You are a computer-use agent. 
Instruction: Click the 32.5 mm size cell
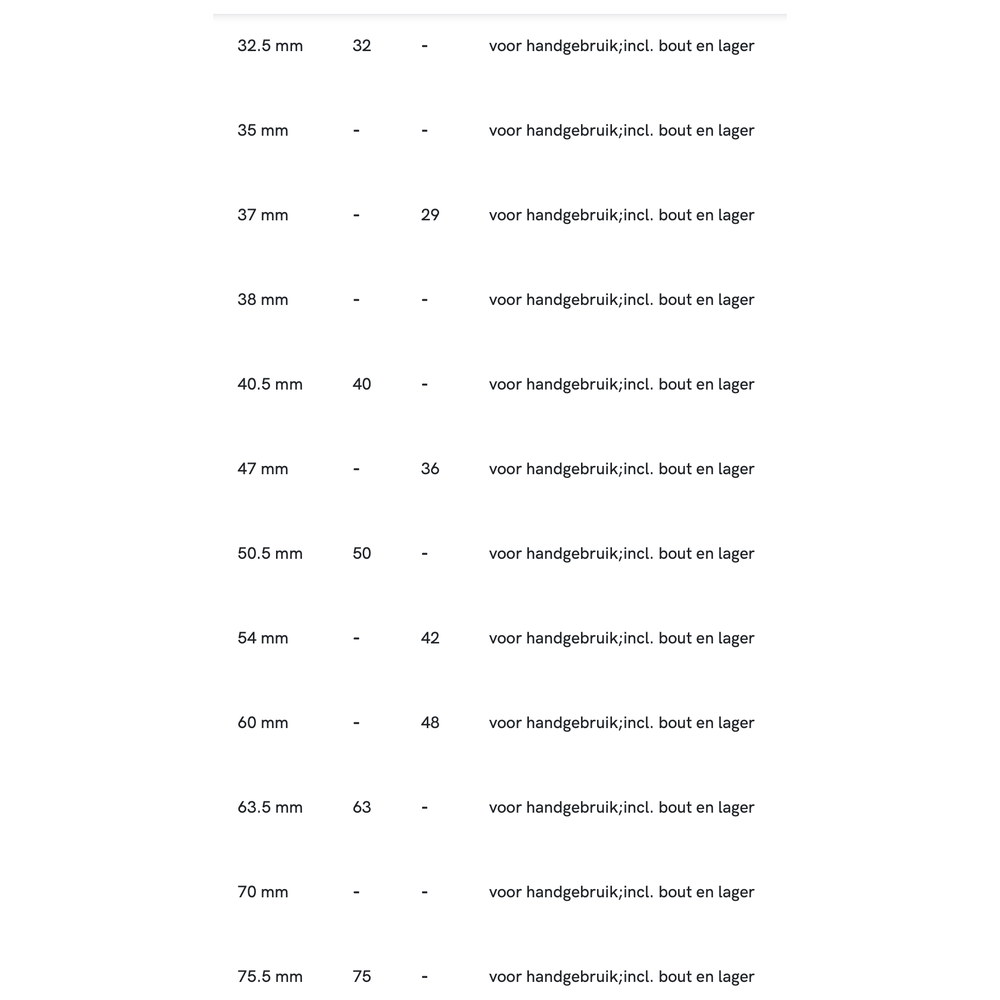tap(270, 46)
